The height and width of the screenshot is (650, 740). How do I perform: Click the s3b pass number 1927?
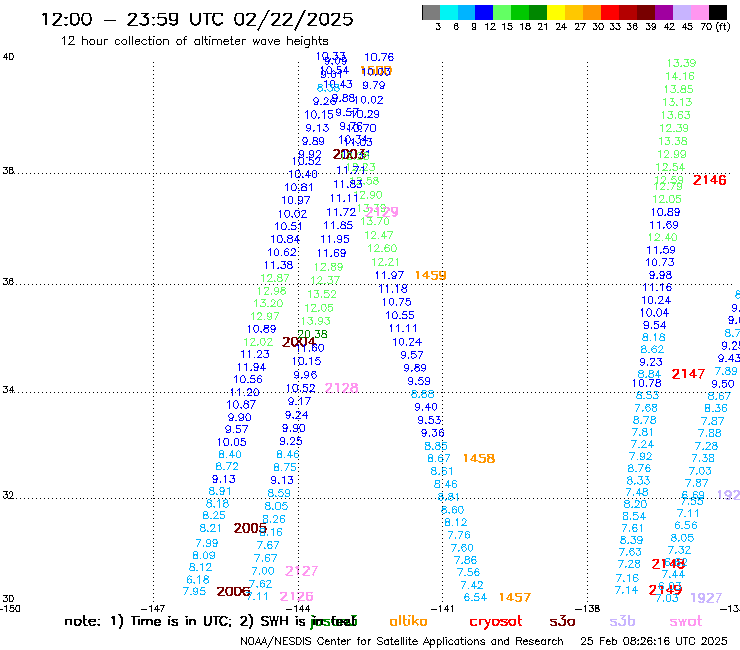click(706, 598)
